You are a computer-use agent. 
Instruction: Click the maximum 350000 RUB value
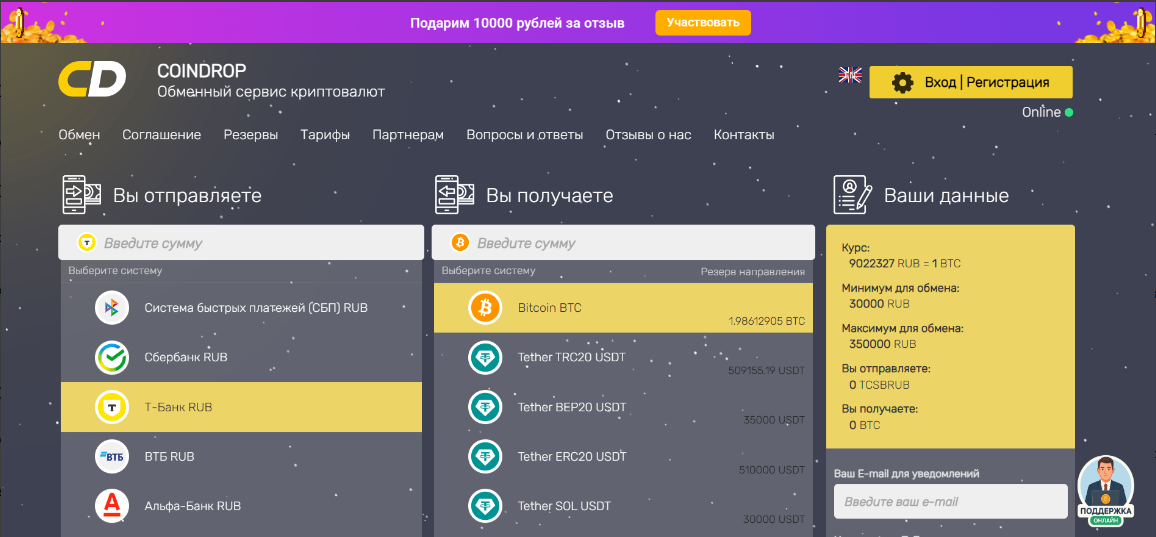point(882,344)
